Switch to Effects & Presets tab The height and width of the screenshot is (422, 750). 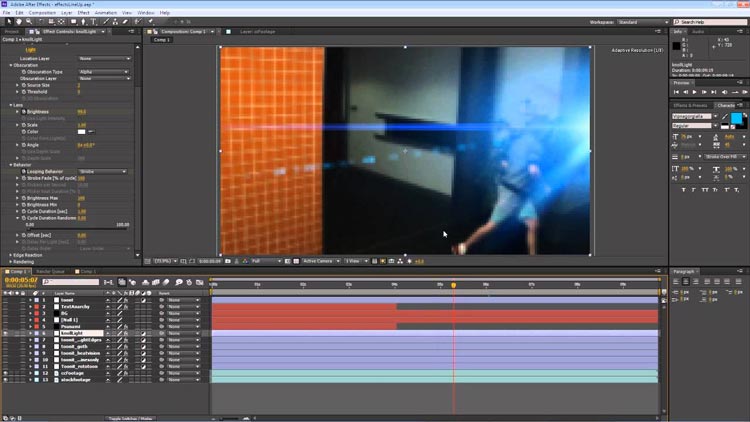pos(690,105)
